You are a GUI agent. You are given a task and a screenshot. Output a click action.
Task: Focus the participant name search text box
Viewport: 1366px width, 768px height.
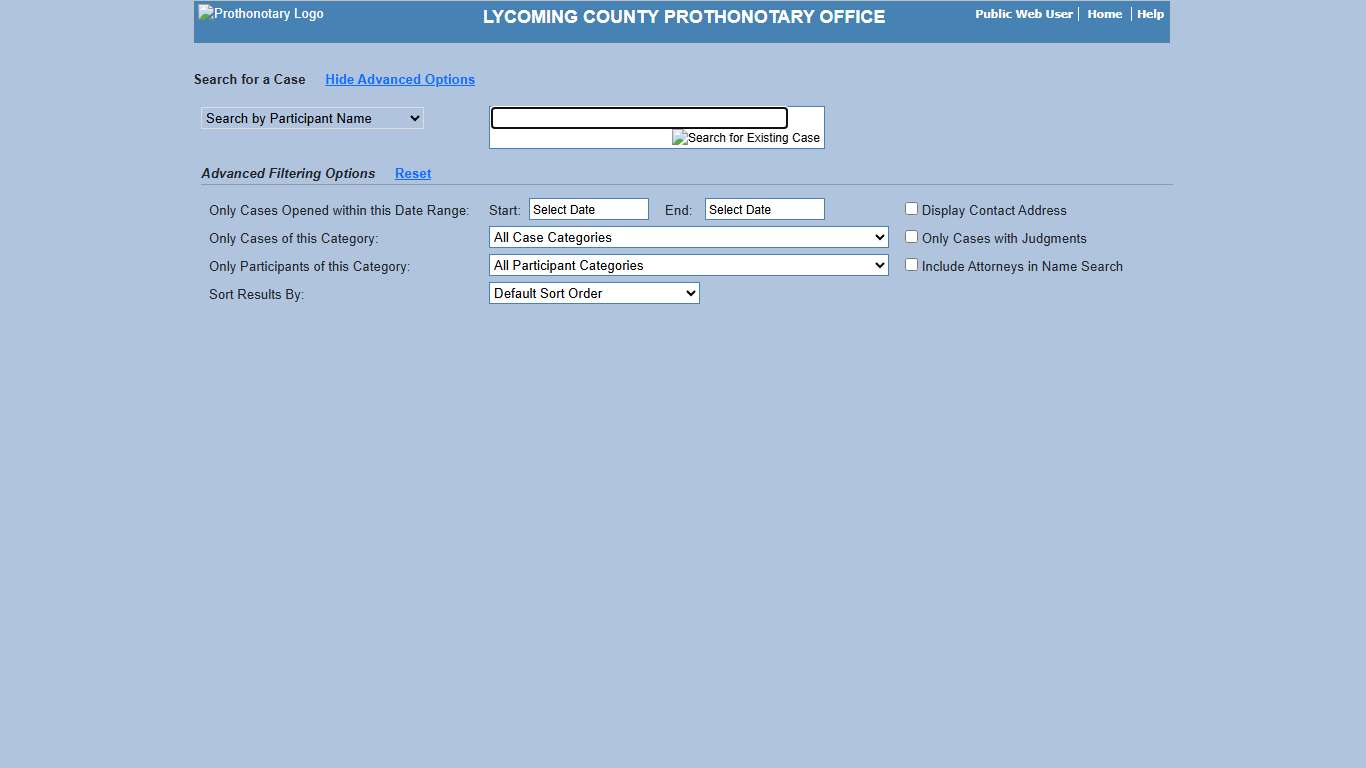coord(639,118)
